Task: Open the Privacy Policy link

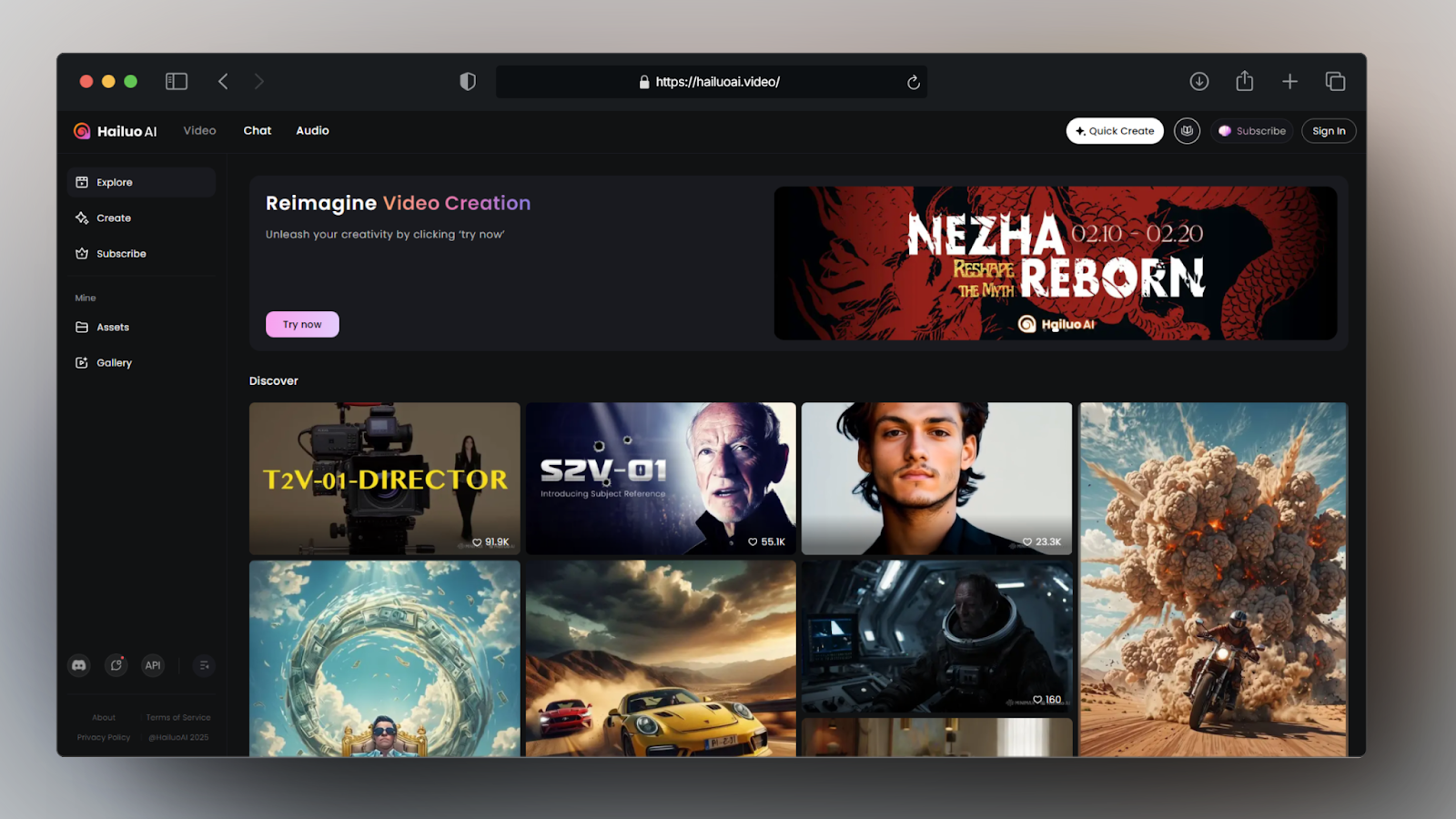Action: coord(104,738)
